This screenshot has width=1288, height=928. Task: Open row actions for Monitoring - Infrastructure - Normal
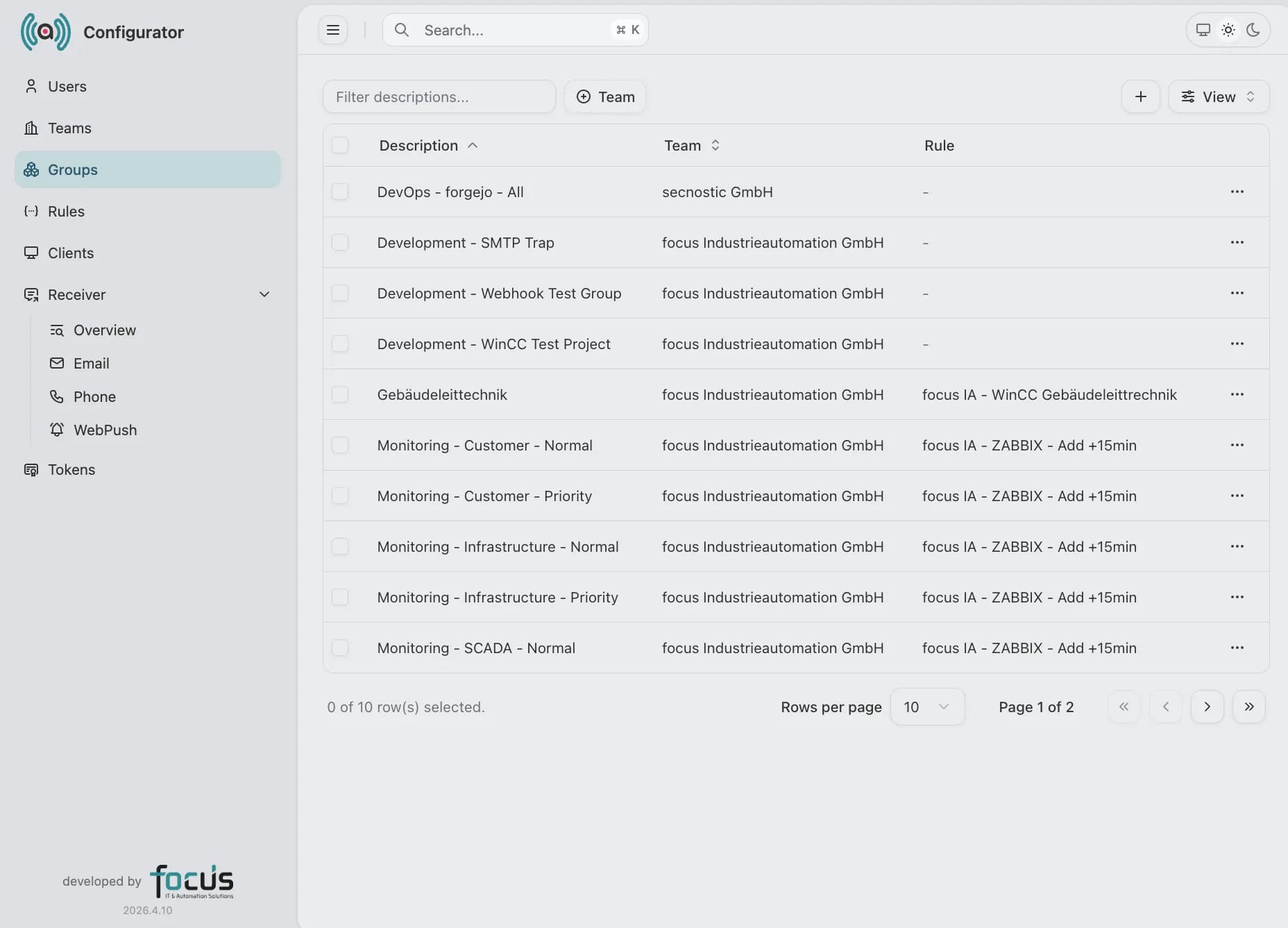(1237, 546)
